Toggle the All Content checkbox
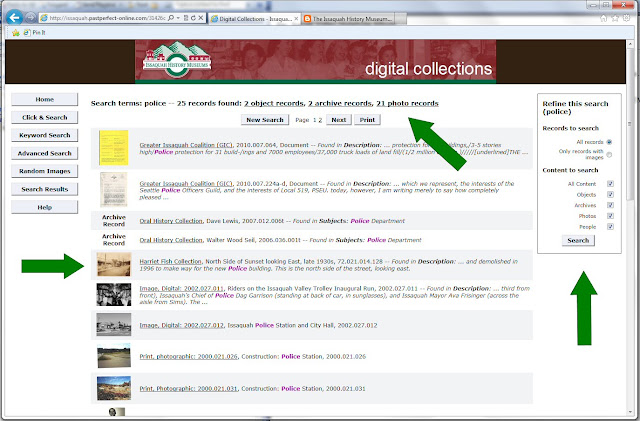Image resolution: width=640 pixels, height=421 pixels. 610,184
